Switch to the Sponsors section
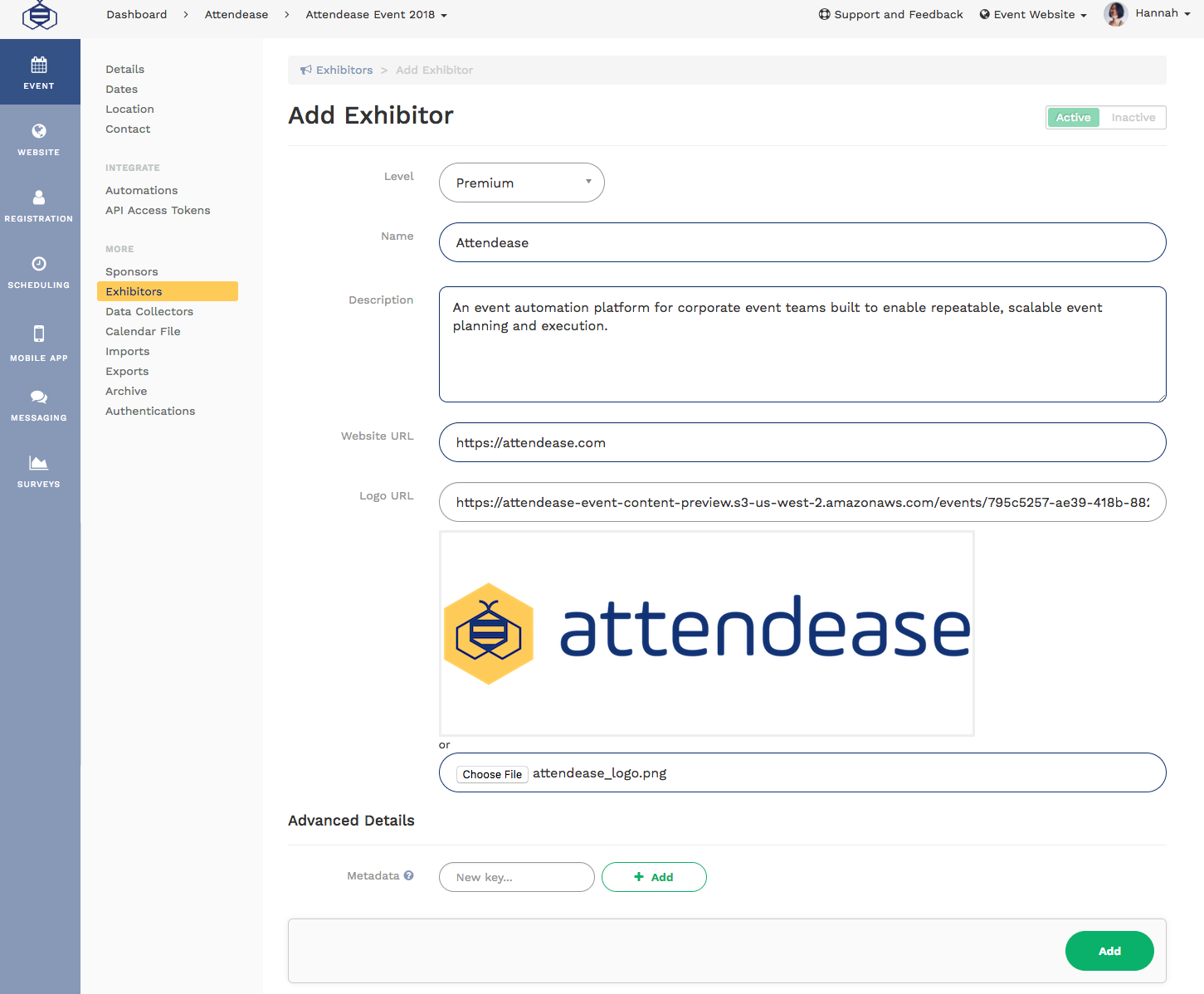 point(131,271)
